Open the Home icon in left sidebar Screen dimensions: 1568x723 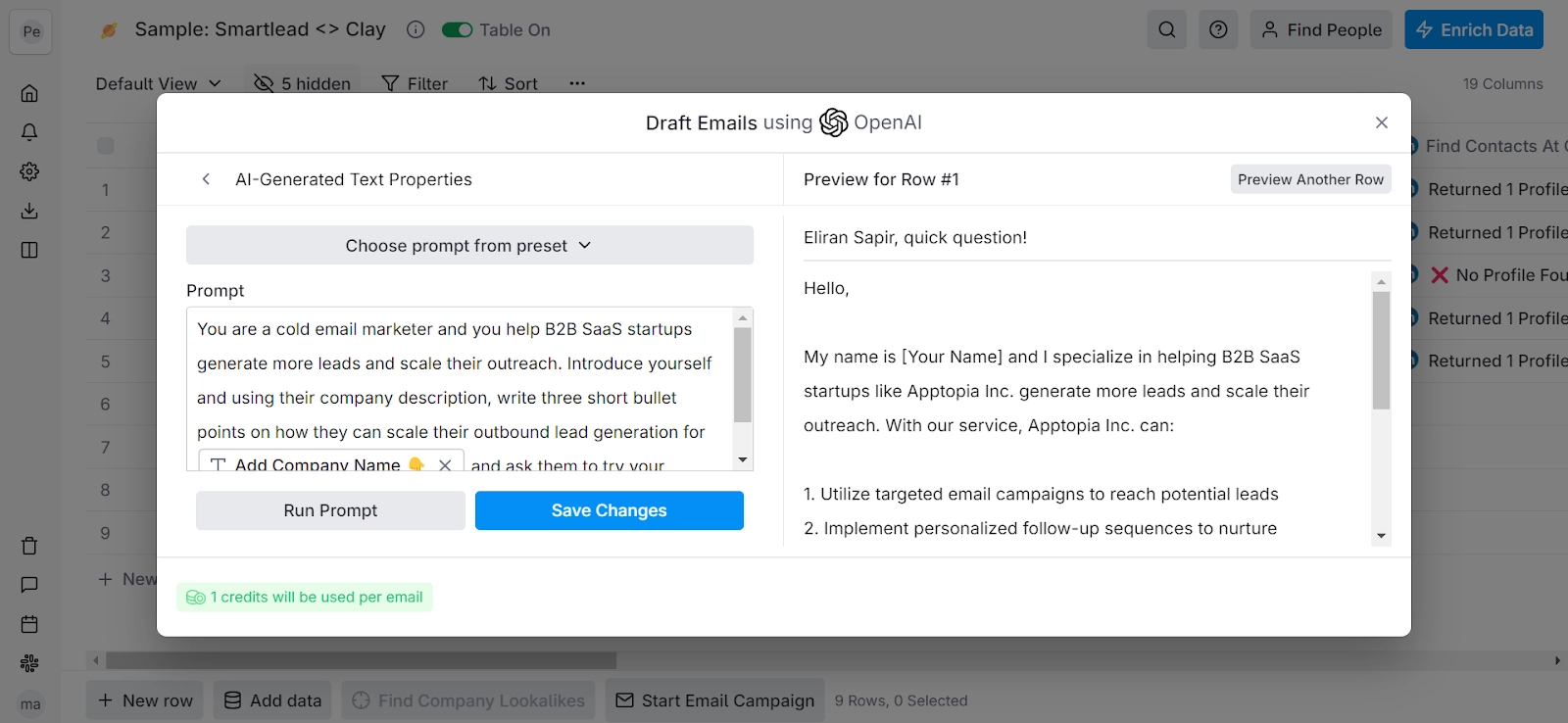[29, 93]
